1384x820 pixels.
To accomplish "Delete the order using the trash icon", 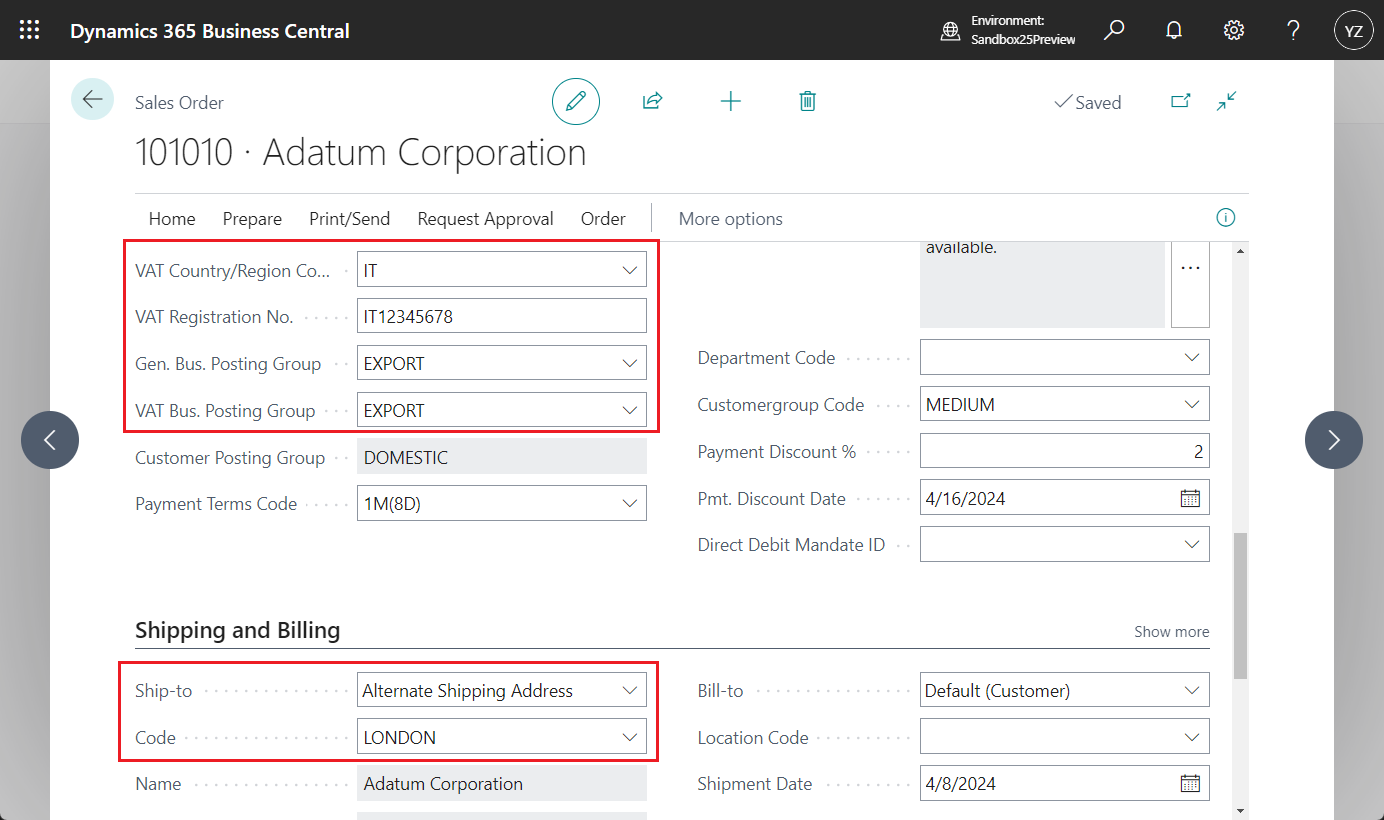I will click(807, 101).
